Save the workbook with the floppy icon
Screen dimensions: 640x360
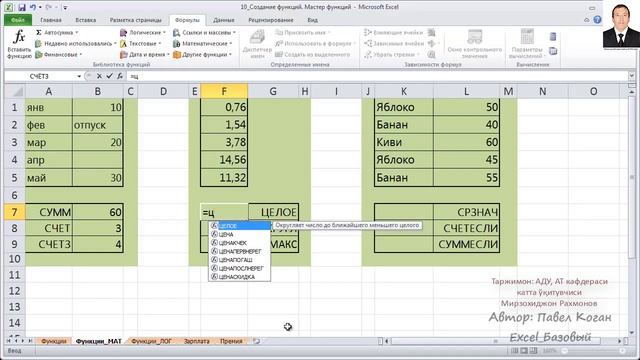(x=22, y=7)
